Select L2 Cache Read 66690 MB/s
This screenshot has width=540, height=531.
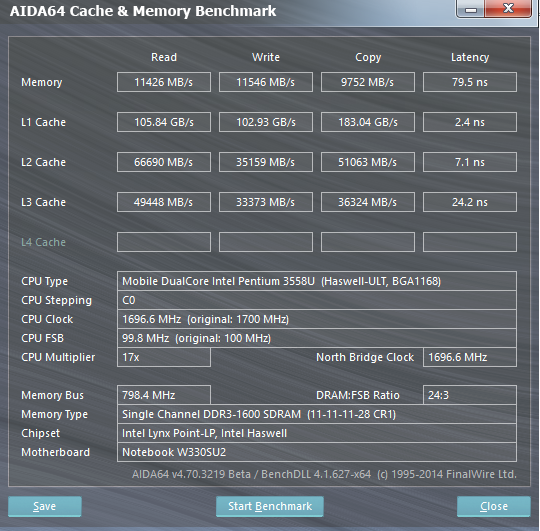click(x=164, y=162)
